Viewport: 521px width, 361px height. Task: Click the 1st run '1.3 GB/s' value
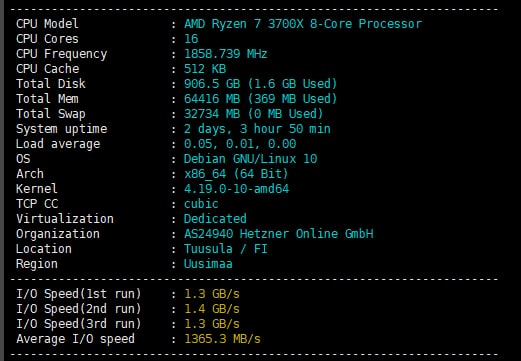tap(212, 294)
